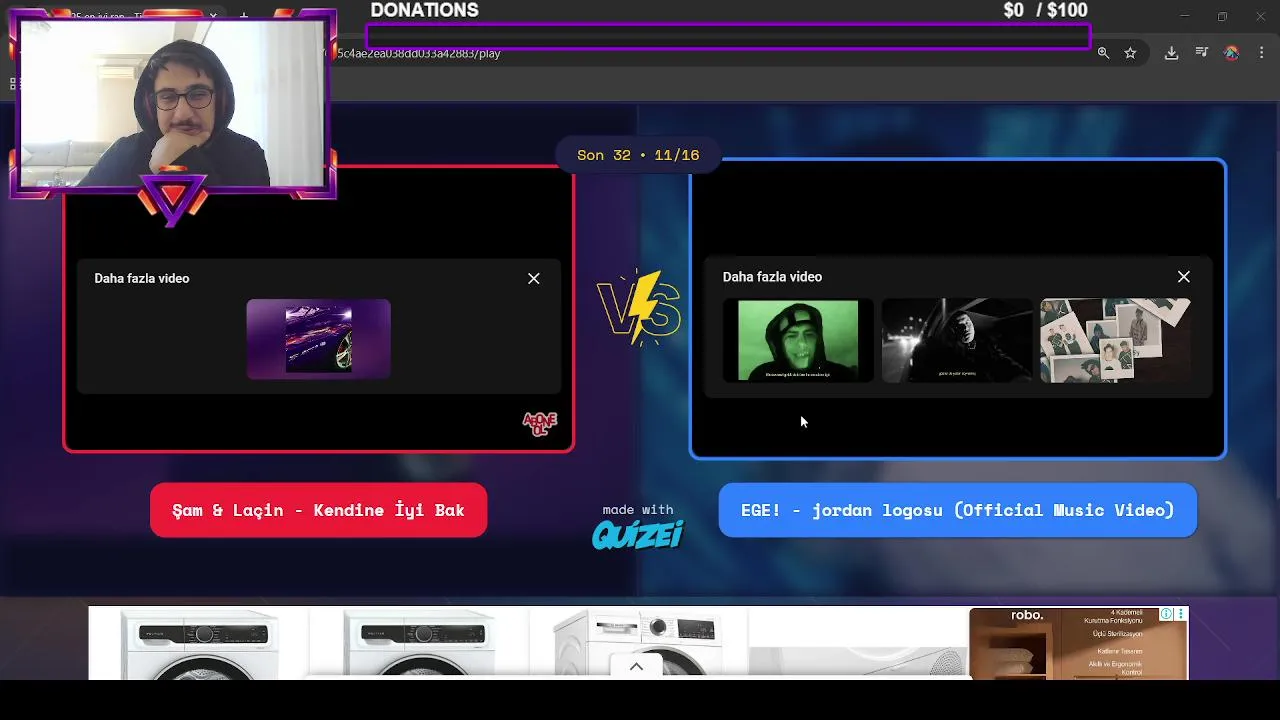Screen dimensions: 1280x720
Task: Click the first washing machine ad image
Action: (x=201, y=644)
